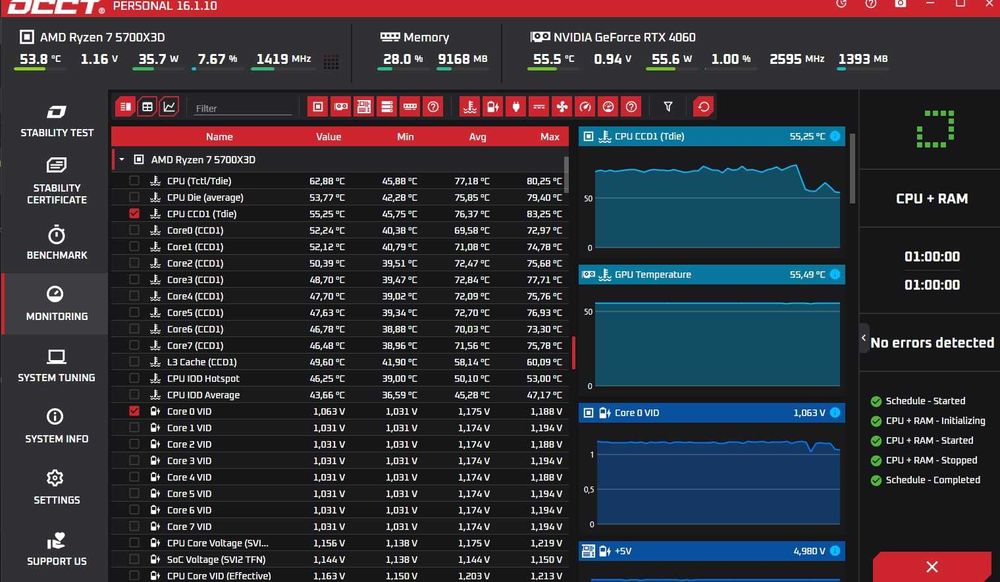1000x582 pixels.
Task: Click the graph panel vertical scrollbar
Action: 853,168
